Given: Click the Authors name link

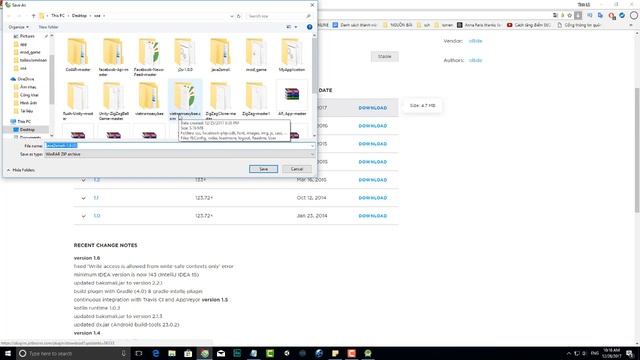Looking at the screenshot, I should (x=475, y=60).
